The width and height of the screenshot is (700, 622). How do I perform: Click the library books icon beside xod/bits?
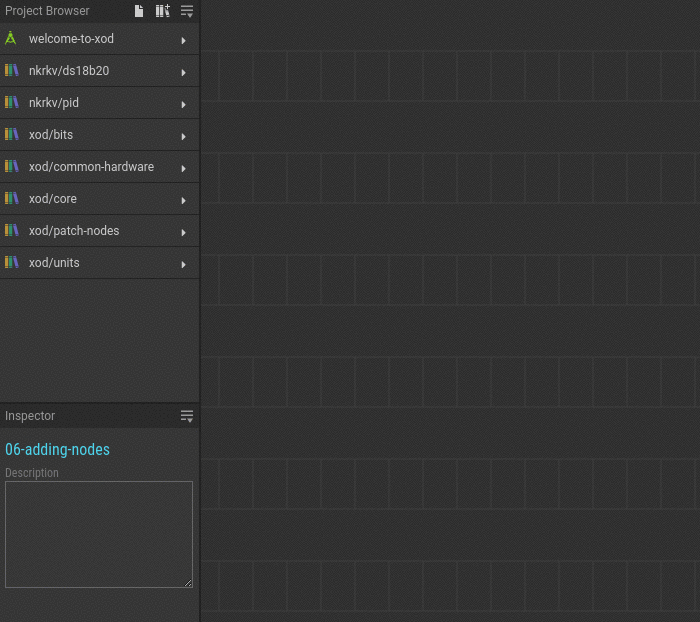[11, 135]
